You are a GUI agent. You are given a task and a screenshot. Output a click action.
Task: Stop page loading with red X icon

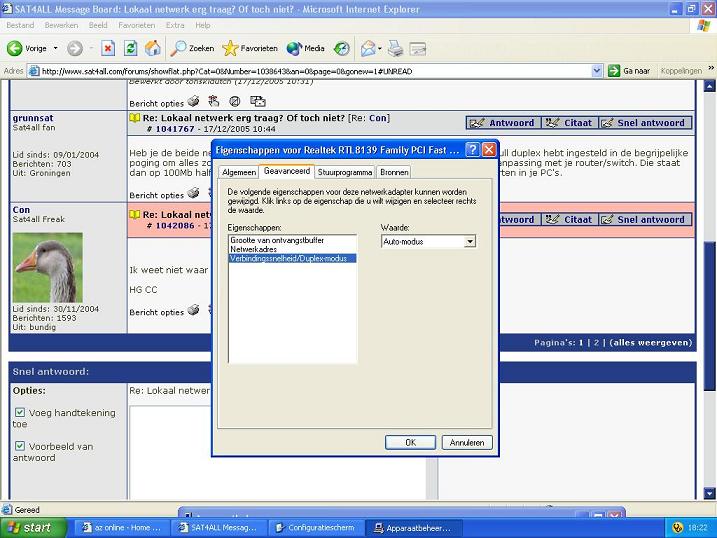(x=108, y=48)
